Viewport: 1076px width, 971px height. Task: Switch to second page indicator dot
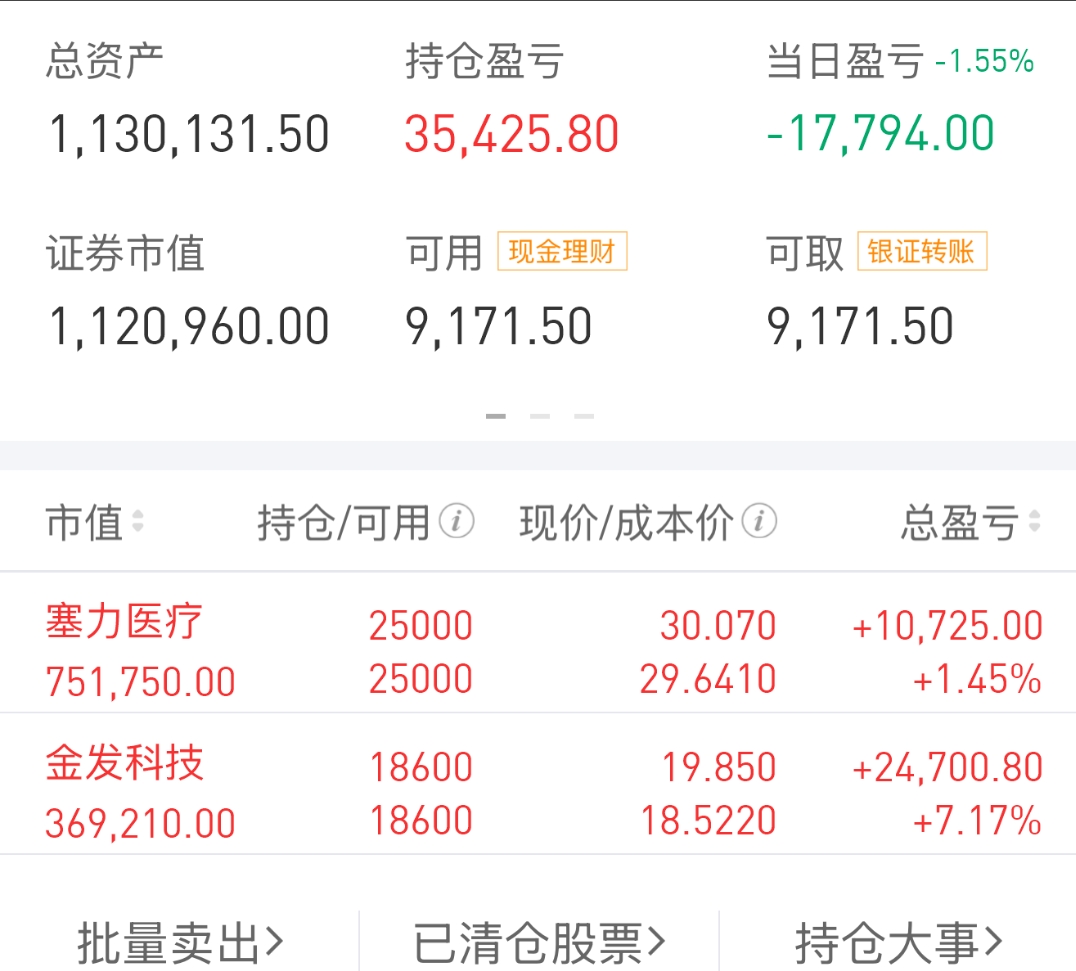[540, 416]
